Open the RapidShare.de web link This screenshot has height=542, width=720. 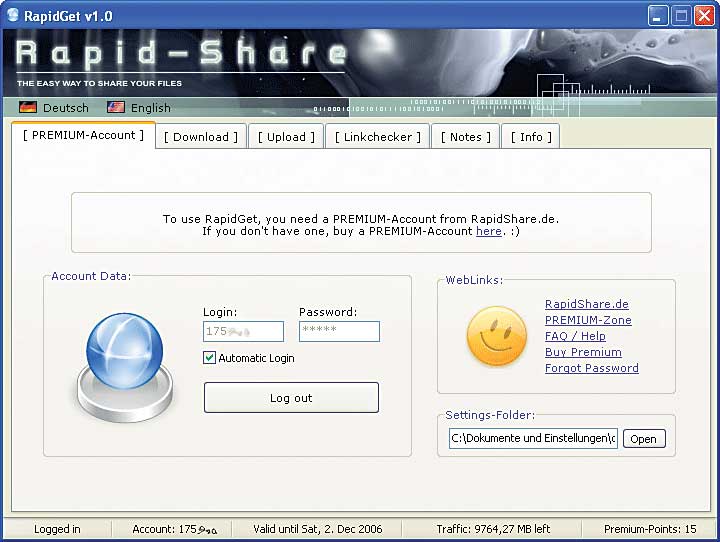[587, 304]
